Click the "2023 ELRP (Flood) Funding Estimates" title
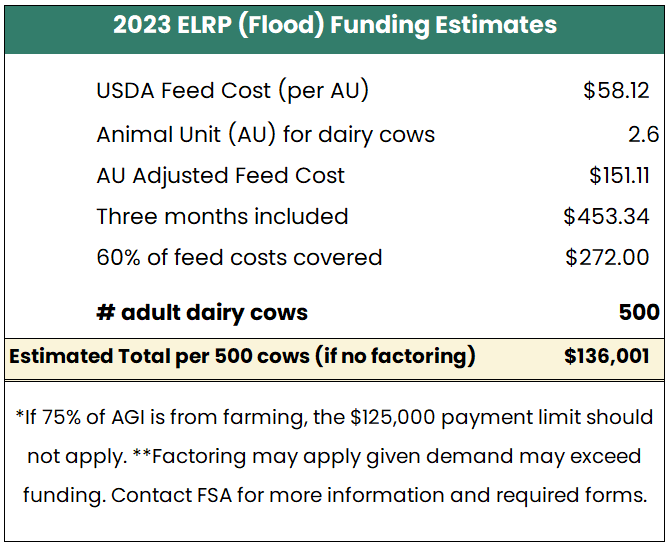Image resolution: width=668 pixels, height=545 pixels. pyautogui.click(x=334, y=26)
